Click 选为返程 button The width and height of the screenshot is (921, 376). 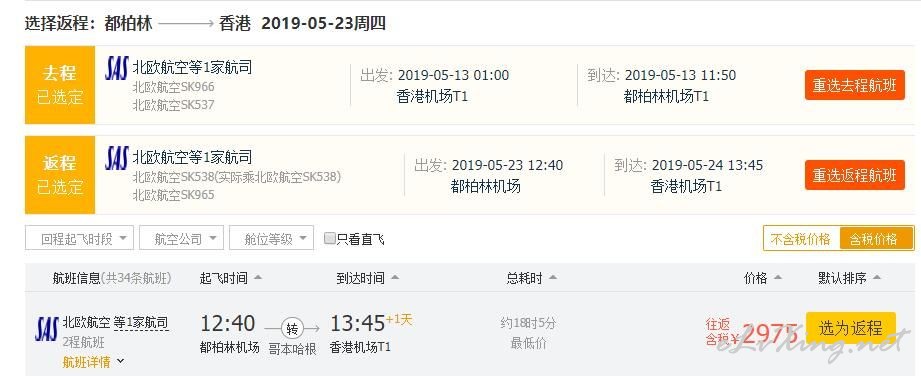tap(851, 328)
